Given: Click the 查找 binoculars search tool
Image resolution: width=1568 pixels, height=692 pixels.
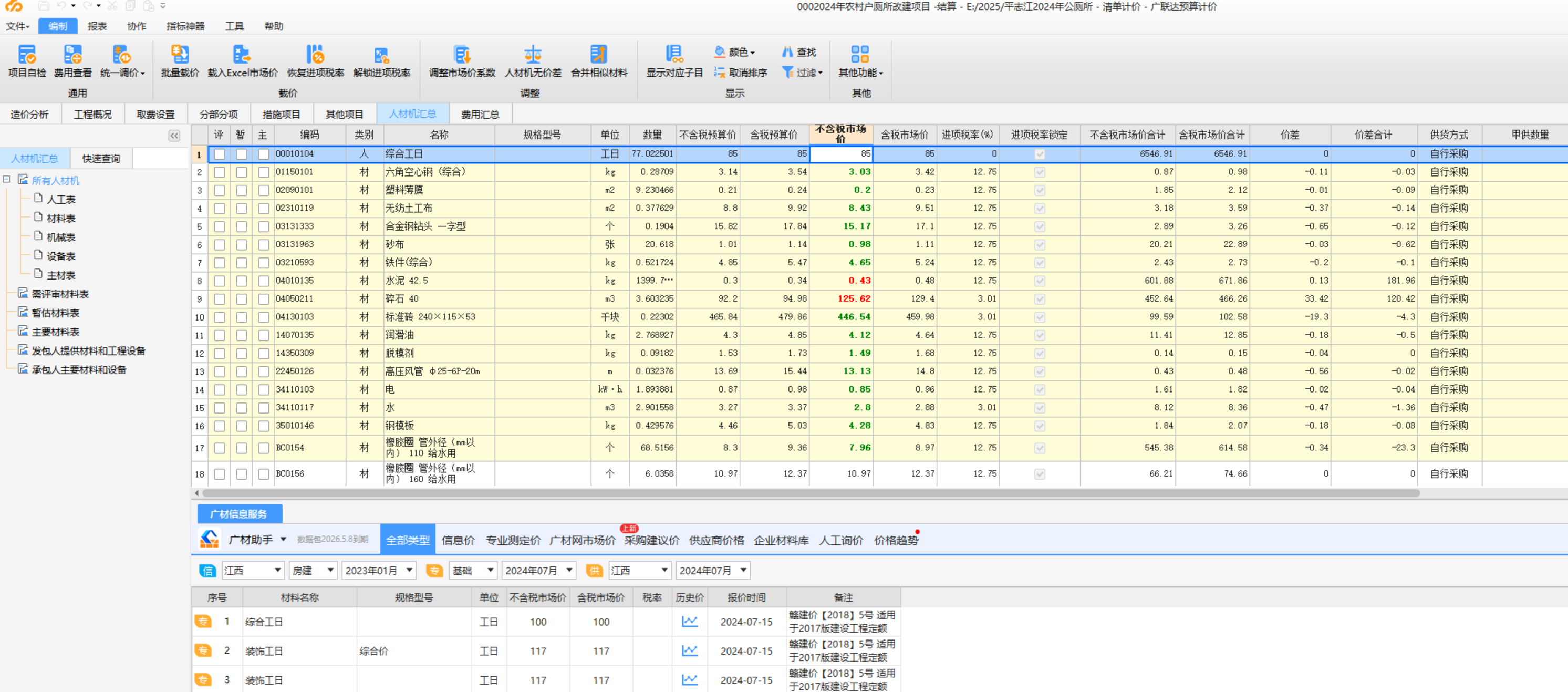Looking at the screenshot, I should pos(798,53).
